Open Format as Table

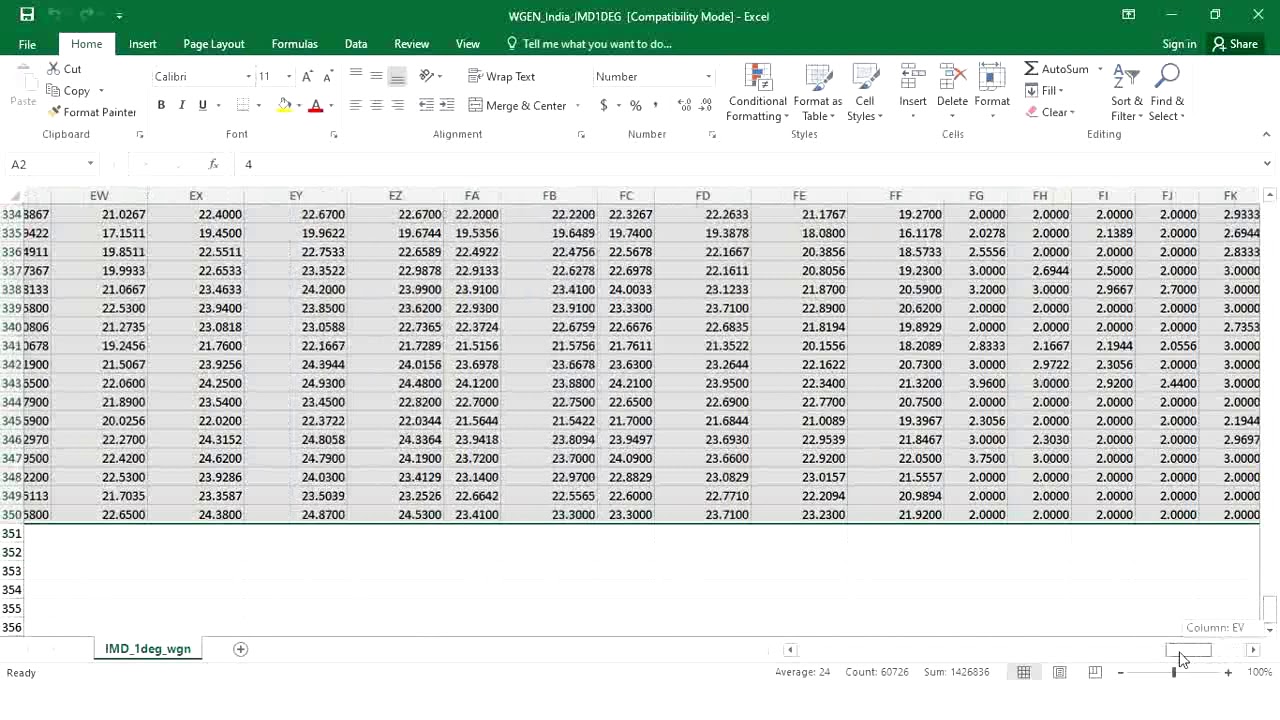pyautogui.click(x=817, y=93)
